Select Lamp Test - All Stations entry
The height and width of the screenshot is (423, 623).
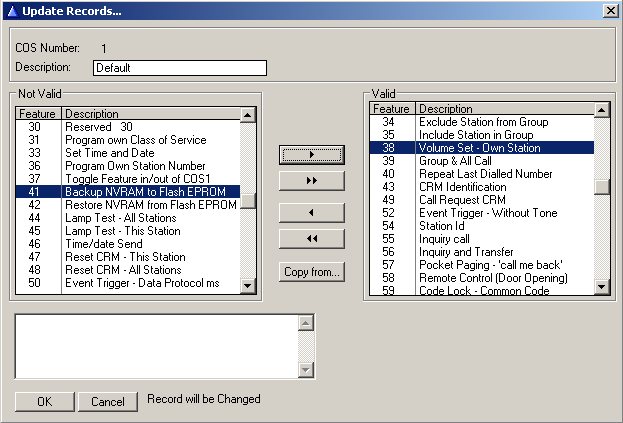click(x=150, y=217)
